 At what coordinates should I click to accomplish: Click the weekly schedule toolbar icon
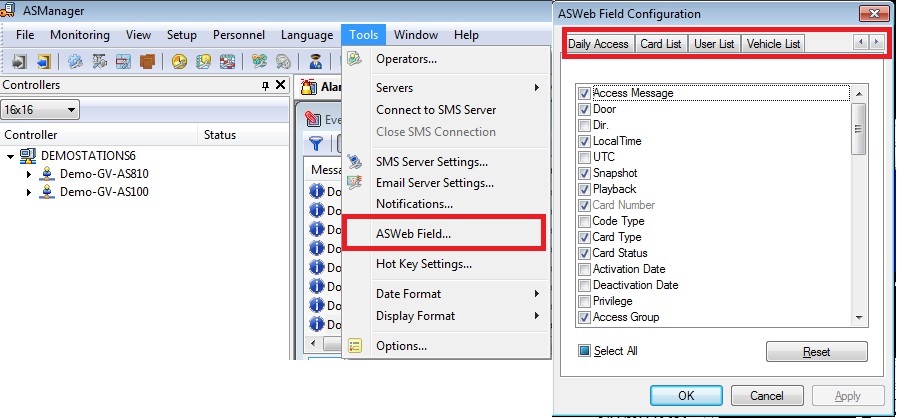click(x=203, y=61)
